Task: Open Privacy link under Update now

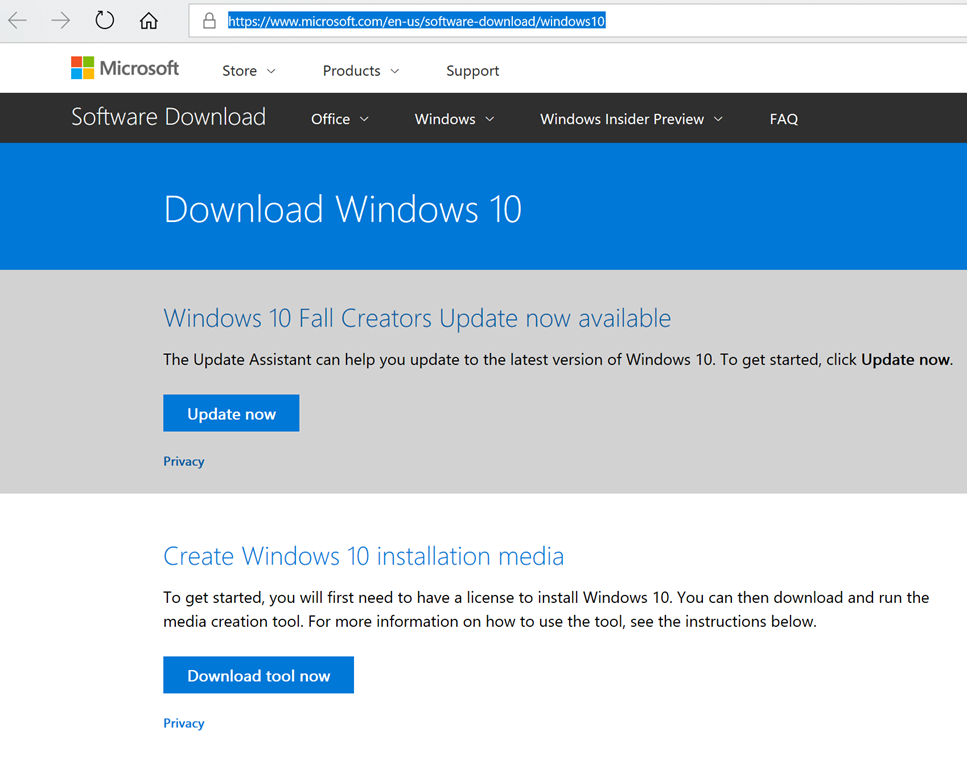Action: [x=184, y=461]
